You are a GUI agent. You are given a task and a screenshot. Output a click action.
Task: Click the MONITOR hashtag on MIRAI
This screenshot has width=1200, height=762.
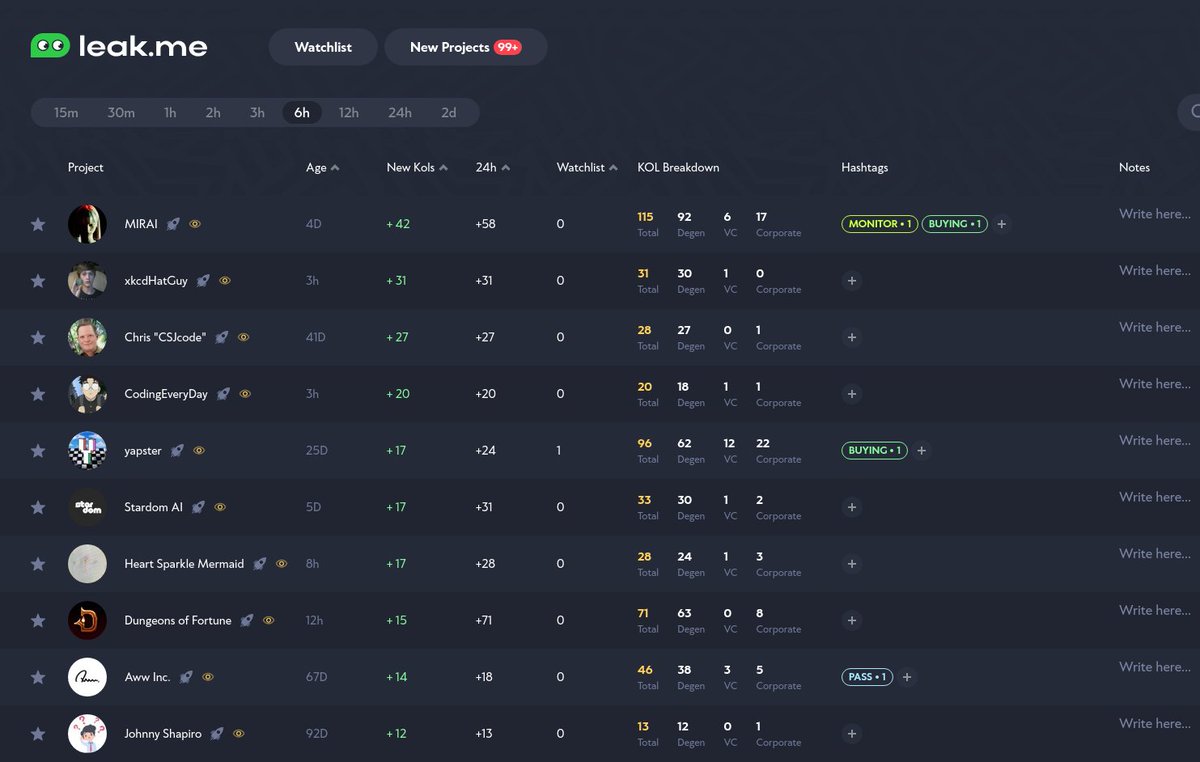point(880,224)
